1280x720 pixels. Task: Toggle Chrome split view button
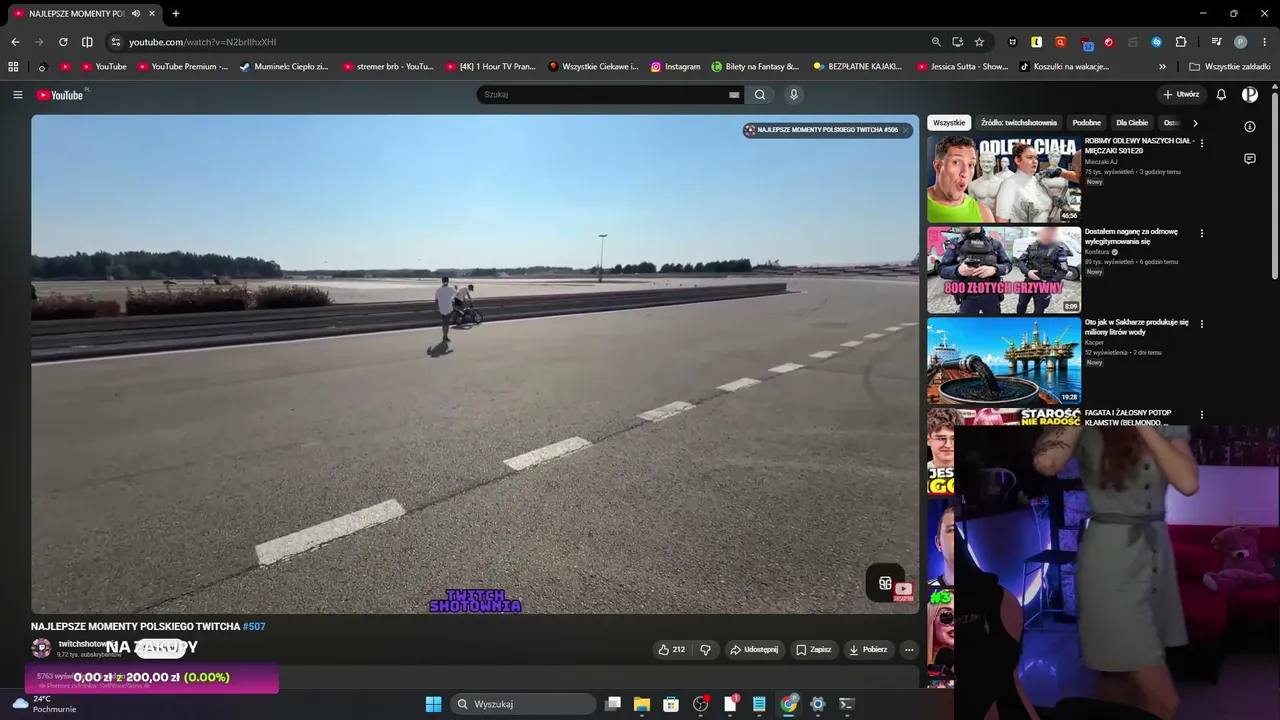[x=87, y=42]
